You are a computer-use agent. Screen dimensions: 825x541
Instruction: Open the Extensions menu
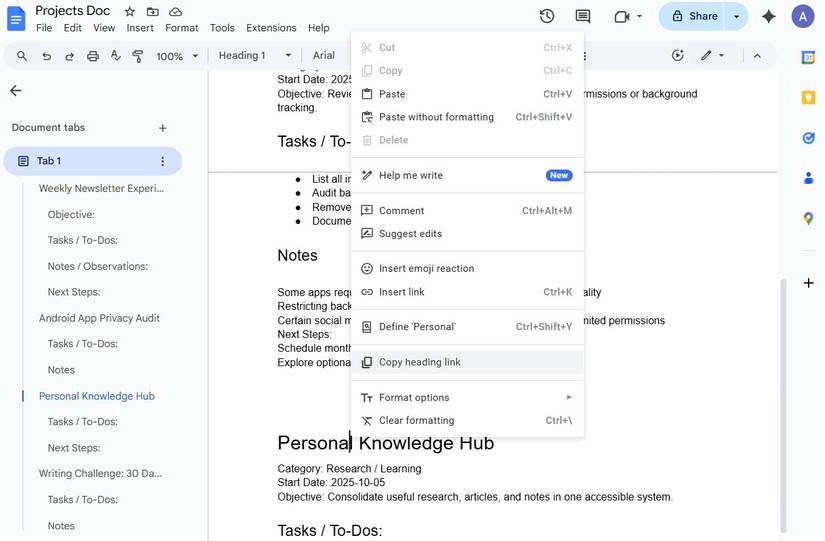pos(271,28)
